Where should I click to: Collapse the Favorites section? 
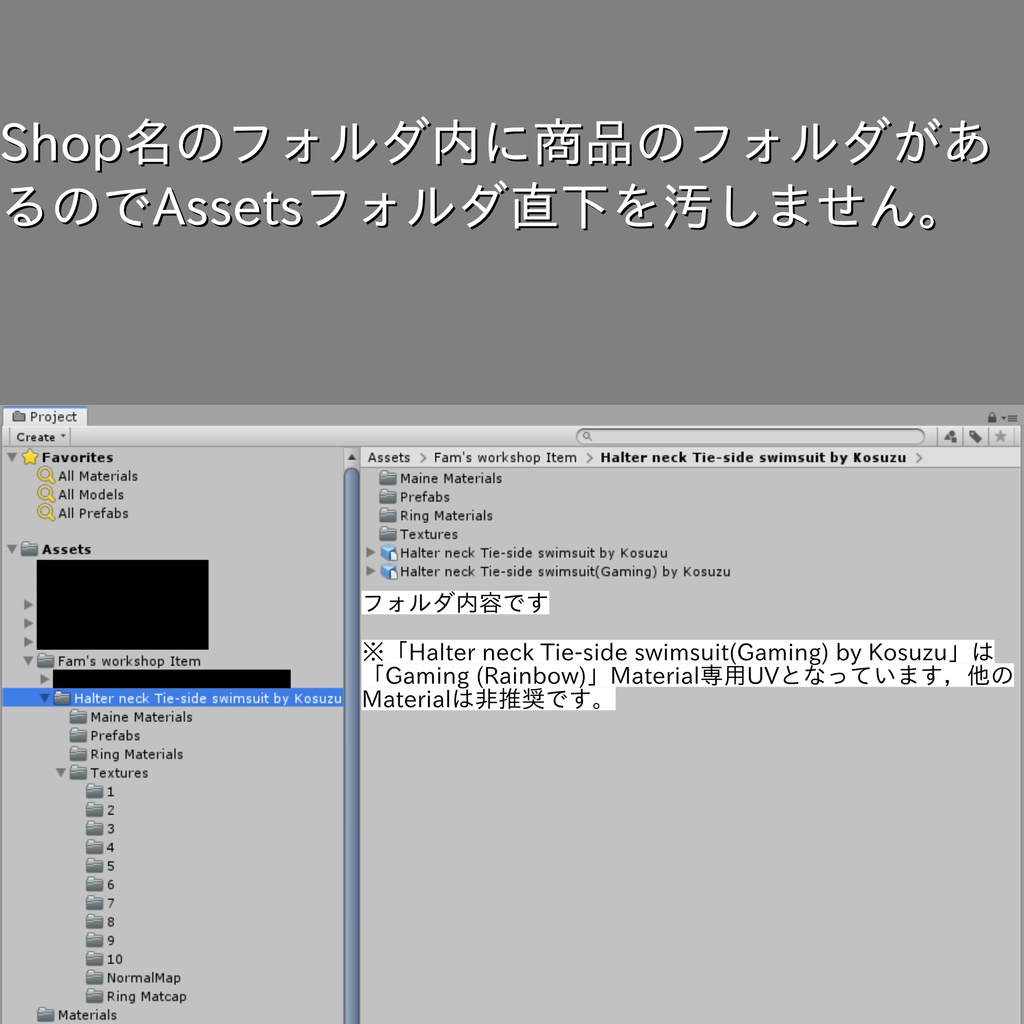(x=10, y=457)
